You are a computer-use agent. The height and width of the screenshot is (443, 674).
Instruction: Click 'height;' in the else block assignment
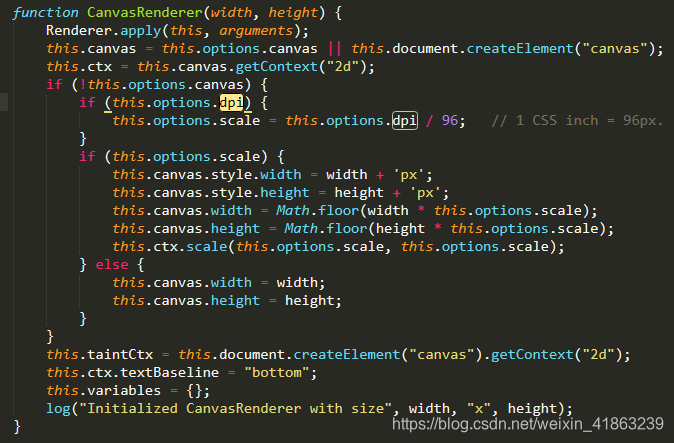point(313,300)
